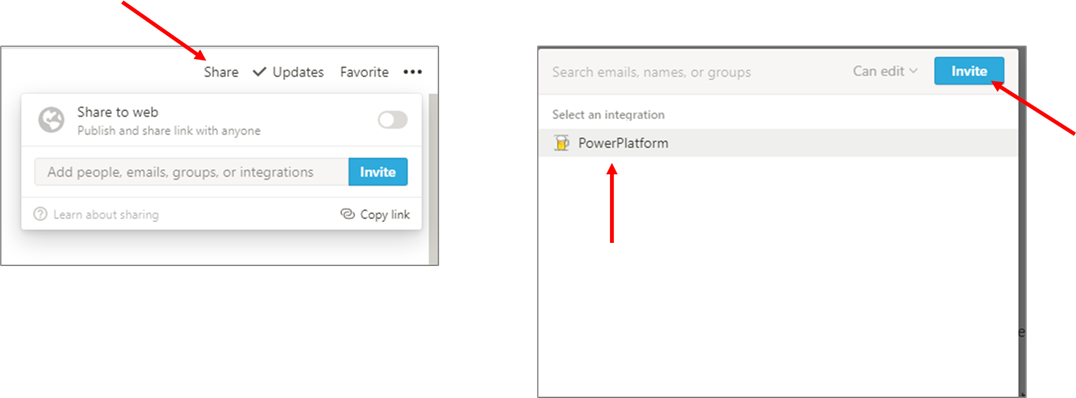This screenshot has height=398, width=1076.
Task: Click Copy link
Action: click(385, 215)
